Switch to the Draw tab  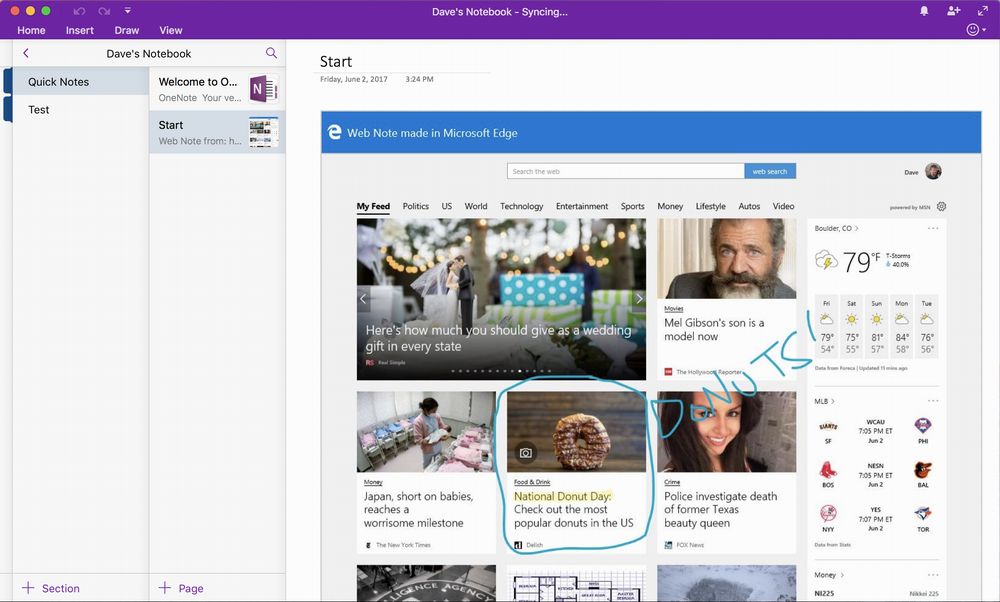(127, 30)
